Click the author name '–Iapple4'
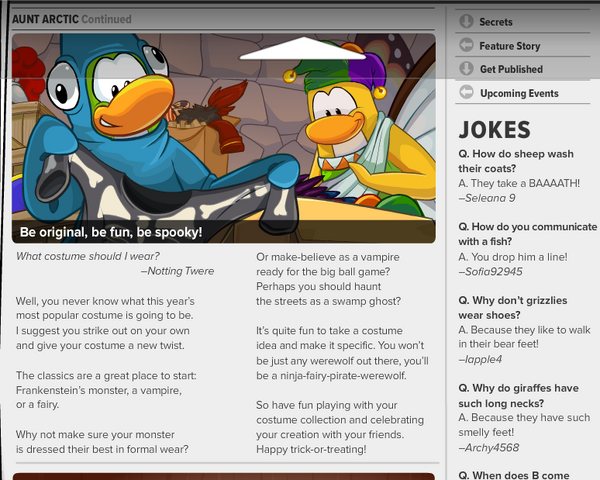 tap(480, 359)
